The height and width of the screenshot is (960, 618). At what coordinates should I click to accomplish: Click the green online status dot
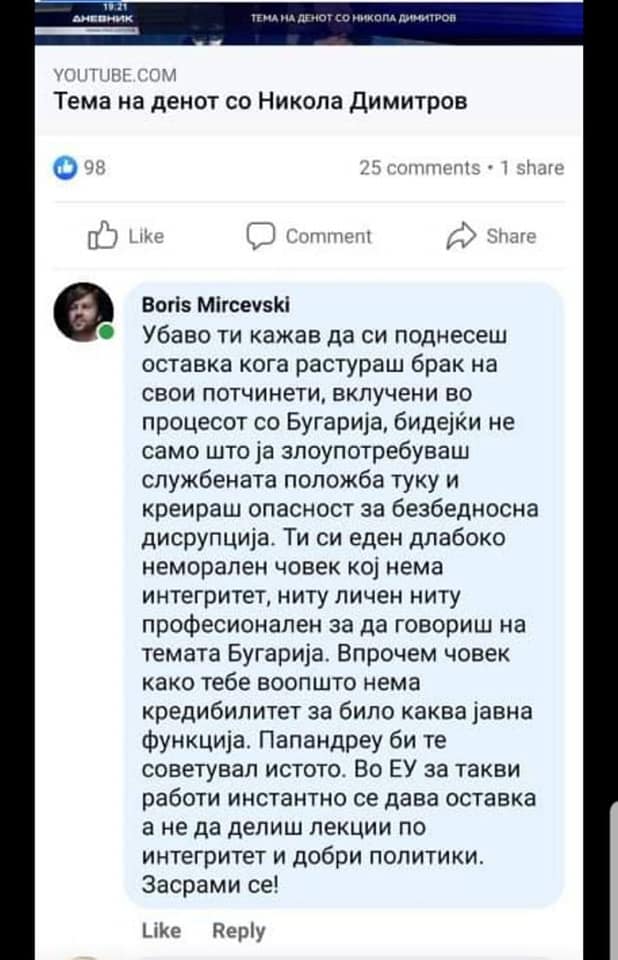pos(106,332)
